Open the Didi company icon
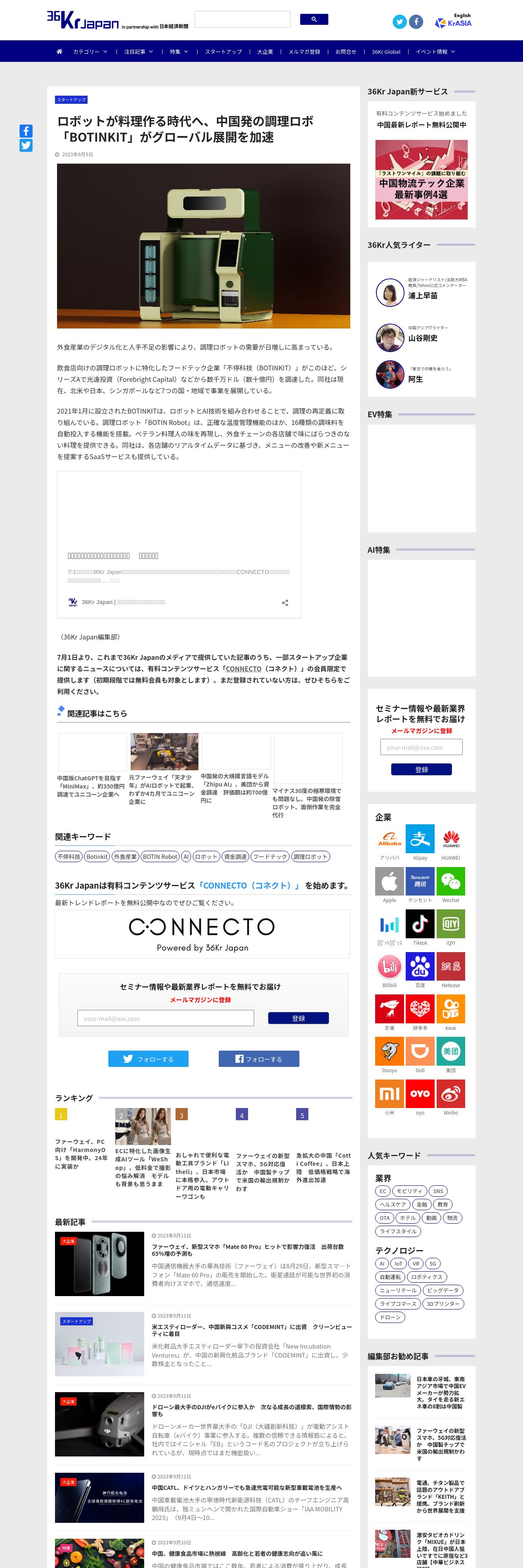Image resolution: width=523 pixels, height=1568 pixels. (420, 1052)
